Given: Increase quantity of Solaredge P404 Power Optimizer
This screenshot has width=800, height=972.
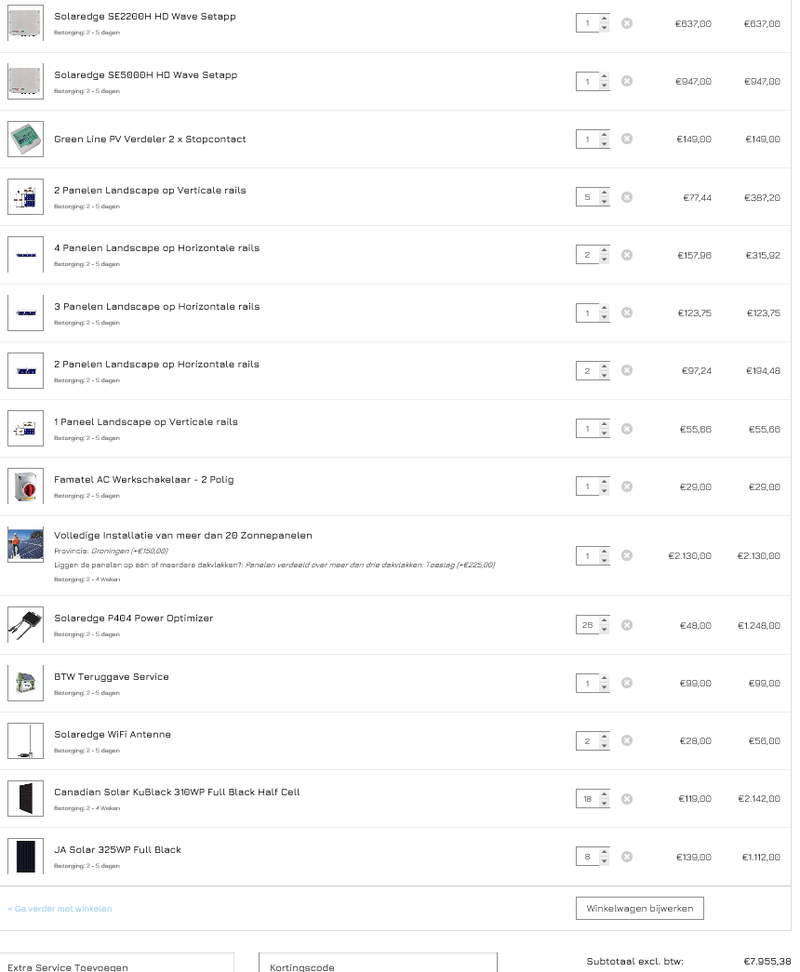Looking at the screenshot, I should point(603,620).
